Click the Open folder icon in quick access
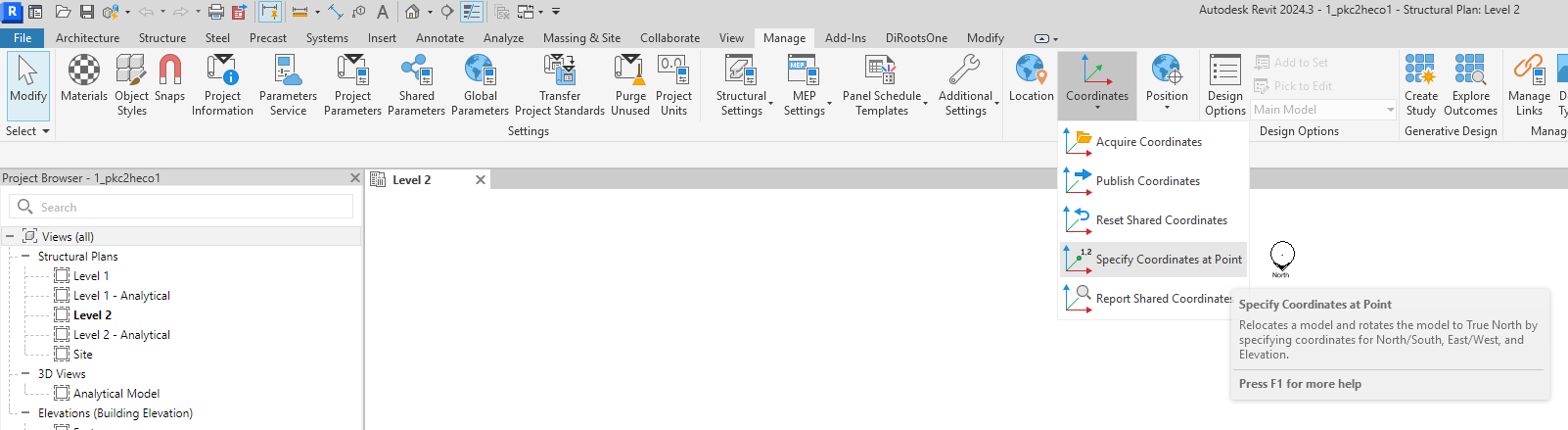Screen dimensions: 1568x430 [63, 12]
